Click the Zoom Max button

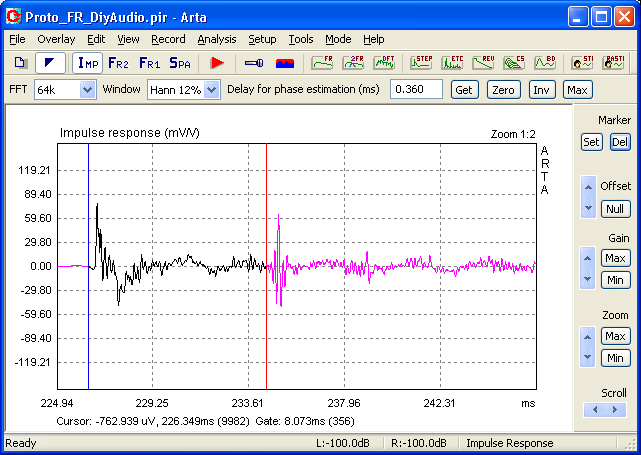click(615, 336)
